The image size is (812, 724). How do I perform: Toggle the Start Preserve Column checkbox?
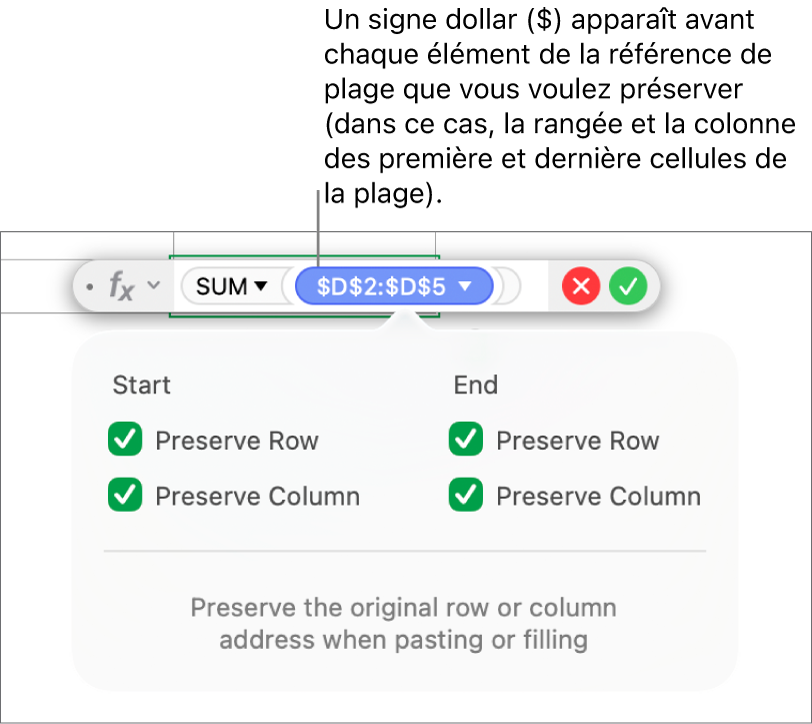126,495
